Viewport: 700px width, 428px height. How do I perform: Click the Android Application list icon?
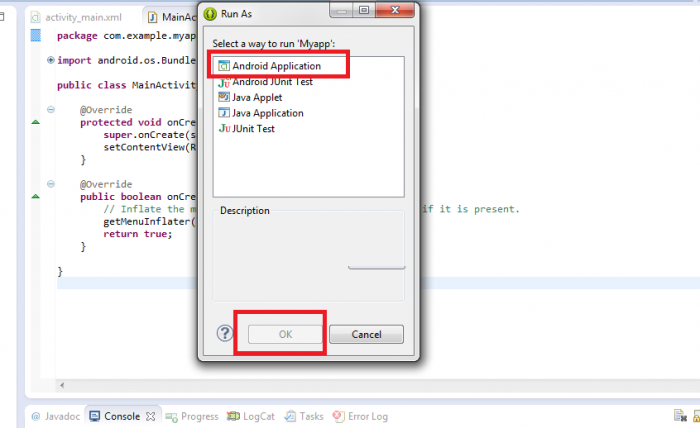click(224, 66)
